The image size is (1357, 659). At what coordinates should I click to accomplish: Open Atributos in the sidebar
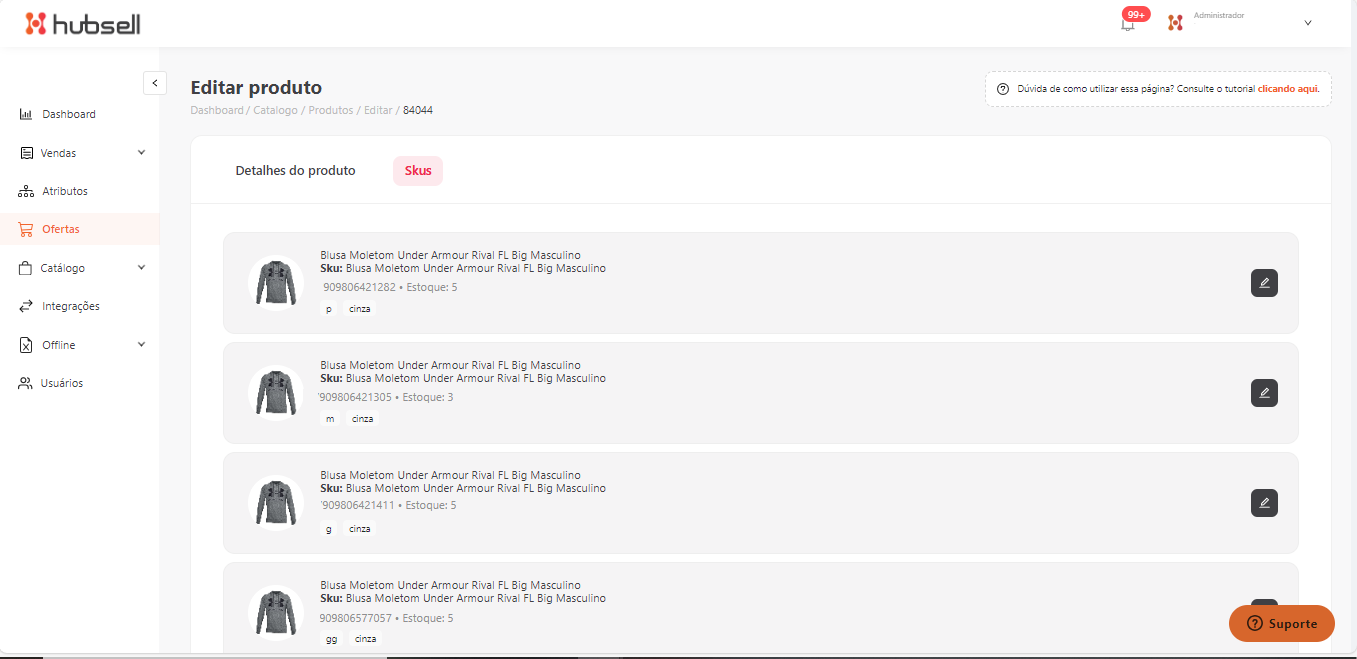[x=64, y=191]
